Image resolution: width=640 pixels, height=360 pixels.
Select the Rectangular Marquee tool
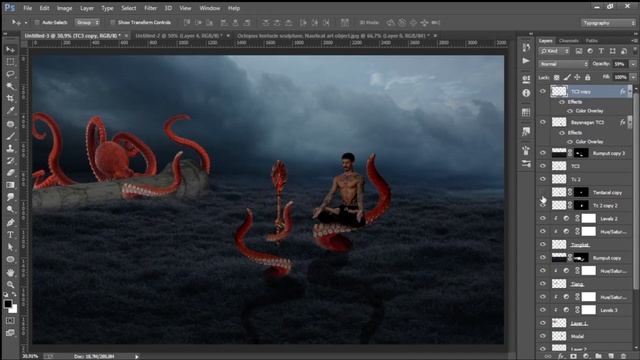tap(10, 62)
